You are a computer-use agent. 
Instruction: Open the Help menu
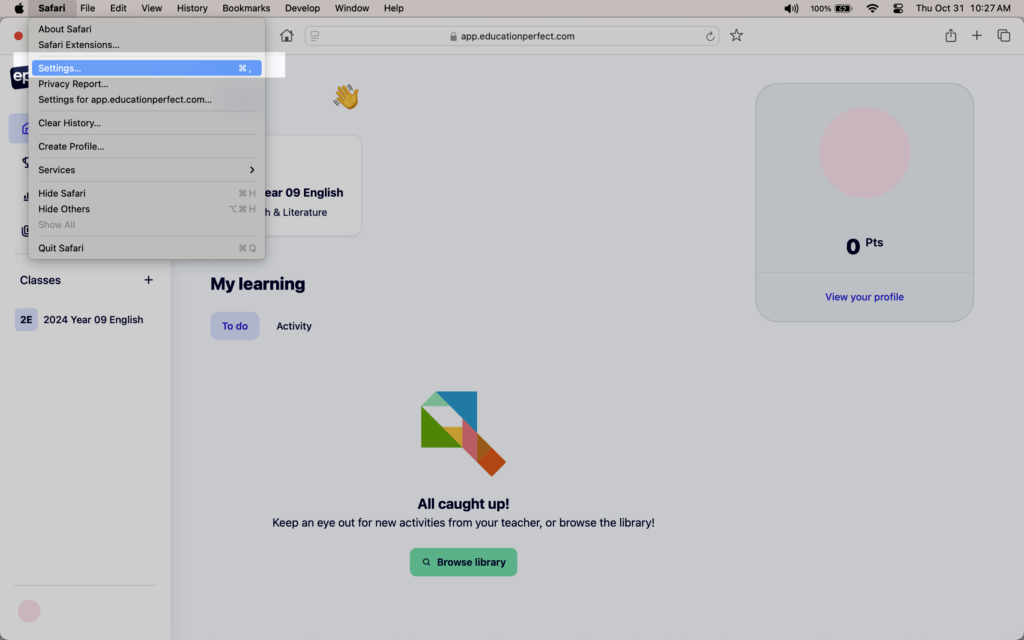coord(394,8)
